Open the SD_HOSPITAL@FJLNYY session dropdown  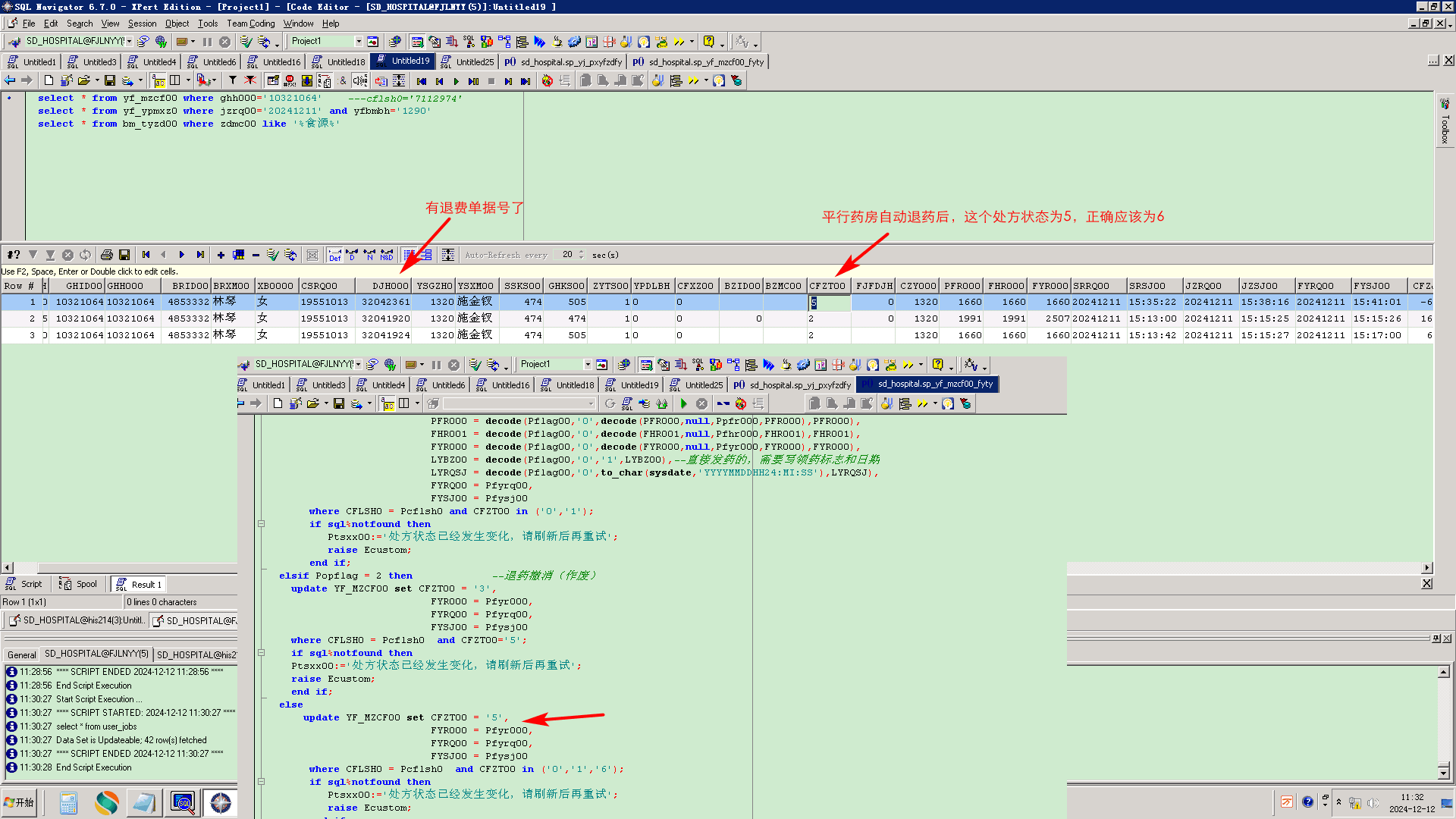point(130,42)
